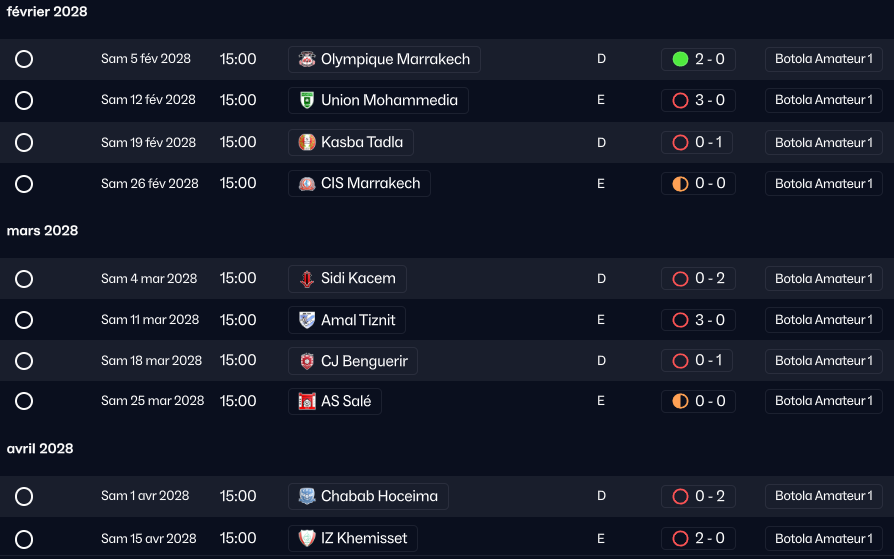Click the Union Mohammedia green shield logo

(307, 100)
